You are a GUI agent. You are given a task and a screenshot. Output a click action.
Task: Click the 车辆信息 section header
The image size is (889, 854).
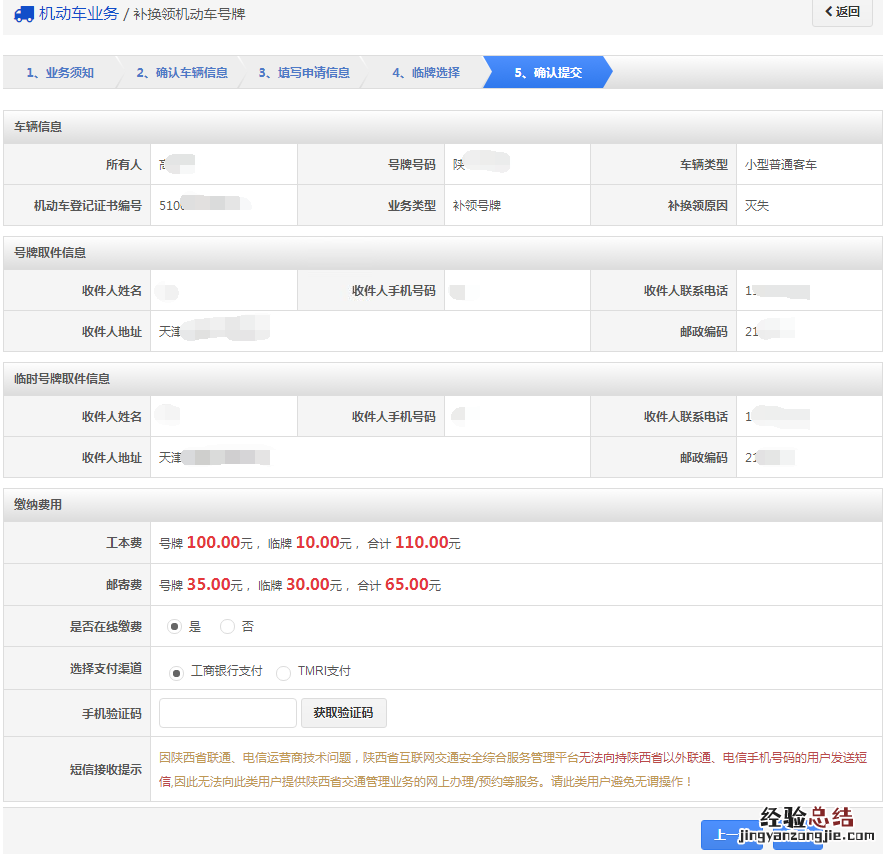(x=38, y=127)
